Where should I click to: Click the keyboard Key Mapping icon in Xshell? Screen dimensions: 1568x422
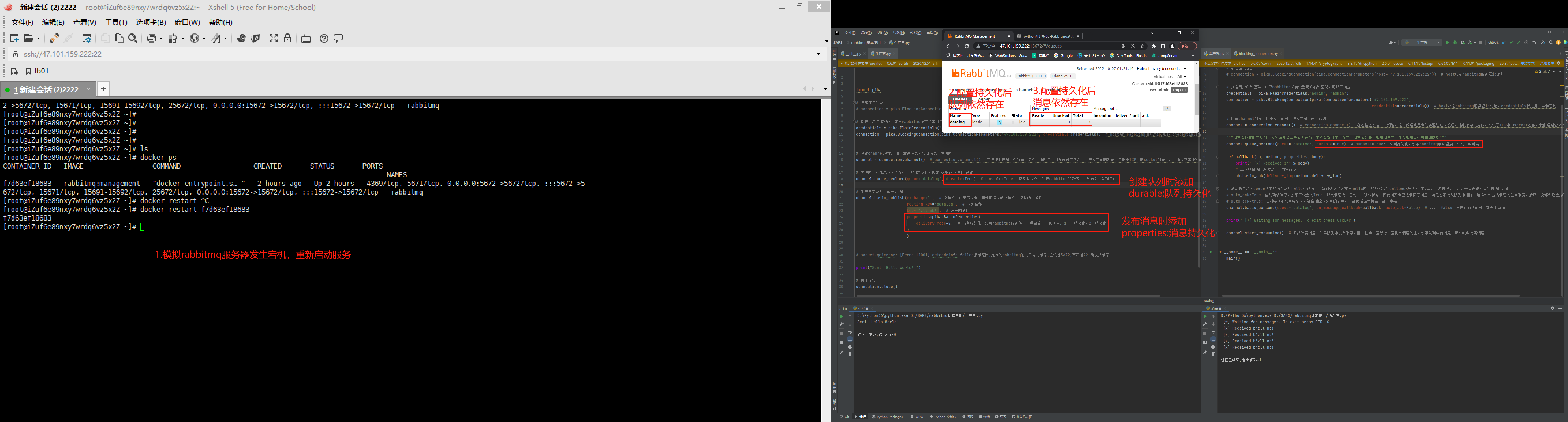pos(306,39)
